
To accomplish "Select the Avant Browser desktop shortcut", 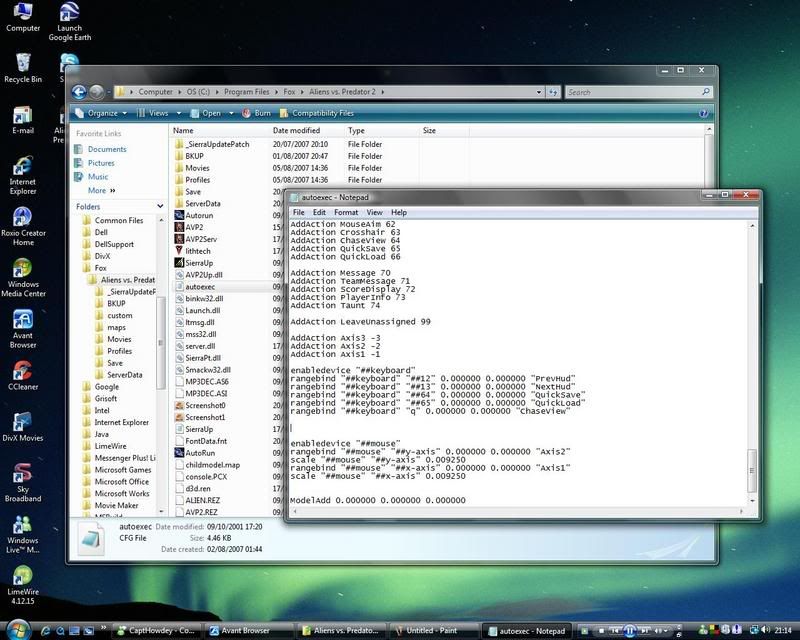I will tap(23, 330).
